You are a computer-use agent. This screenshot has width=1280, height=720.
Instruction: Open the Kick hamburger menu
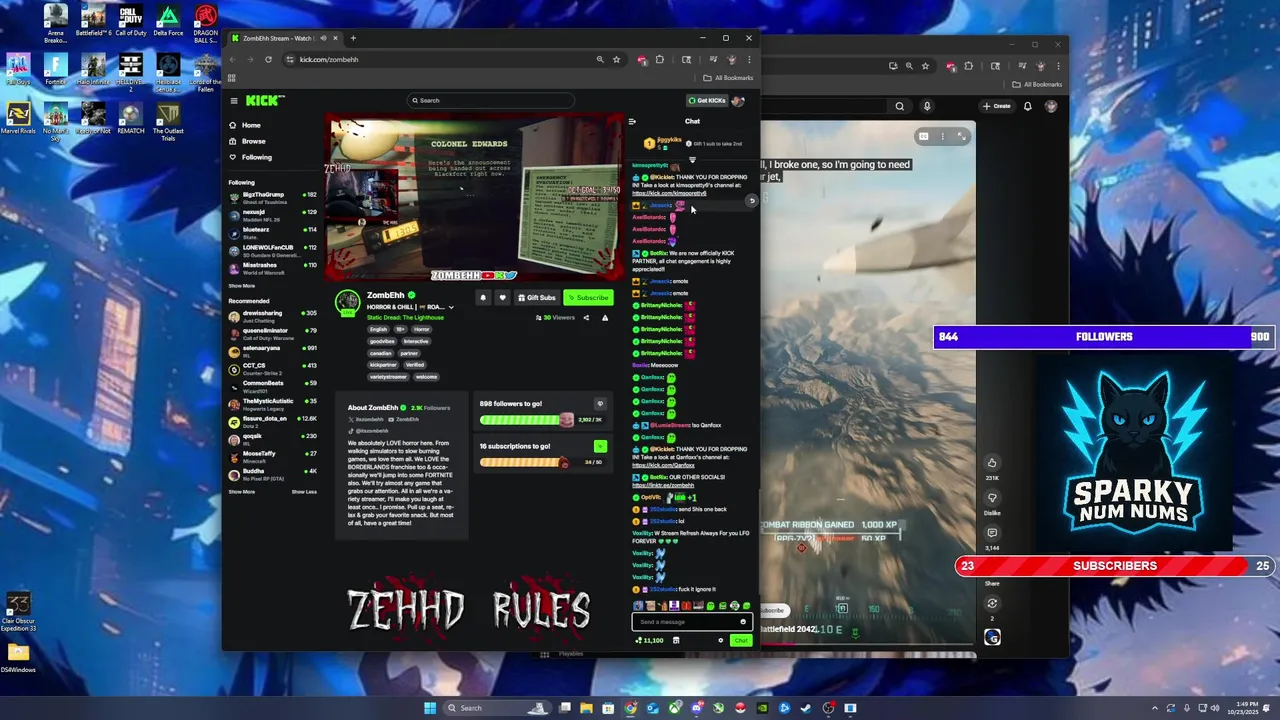pos(234,100)
